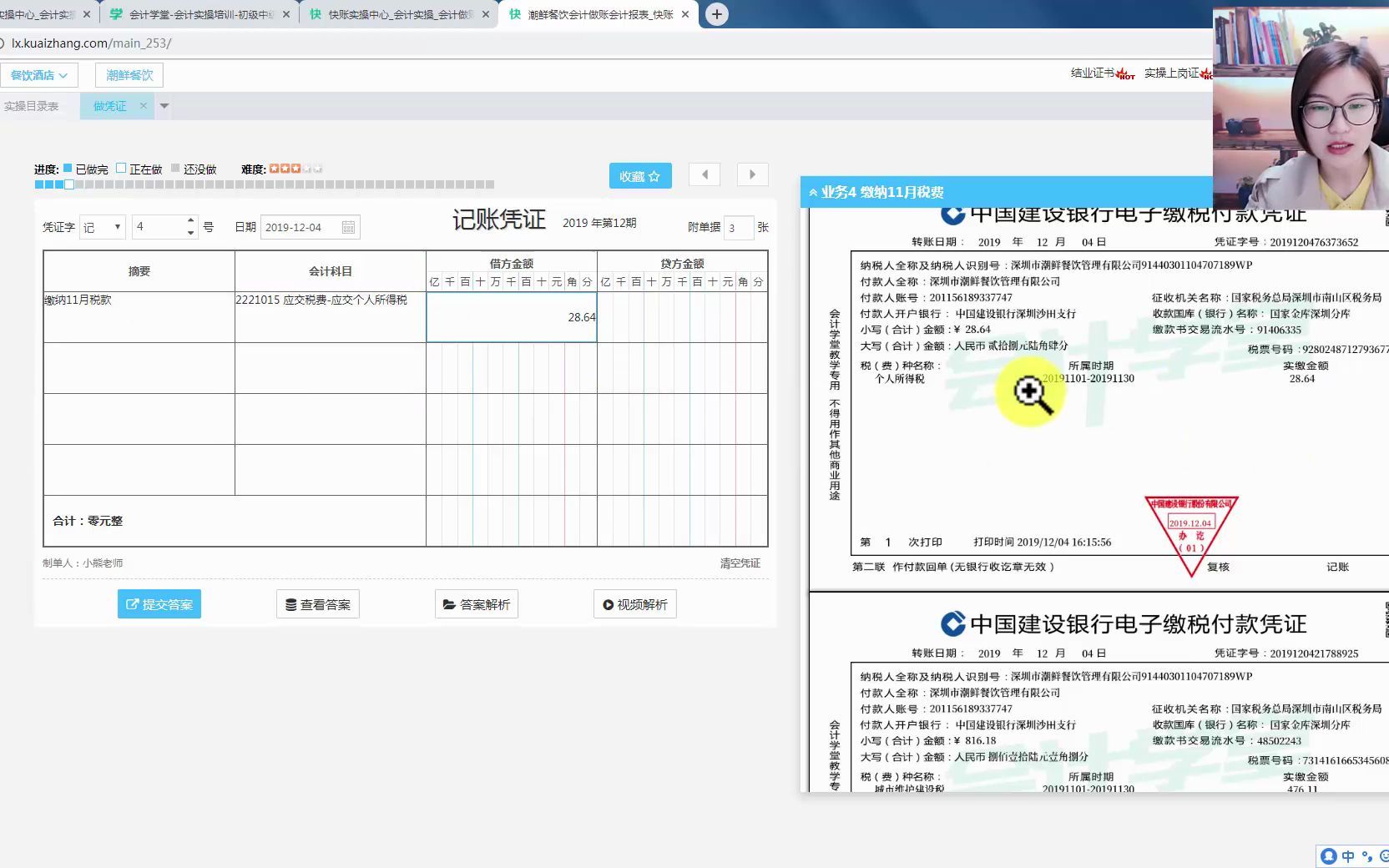This screenshot has height=868, width=1389.
Task: Click the browser address bar URL
Action: pos(91,43)
